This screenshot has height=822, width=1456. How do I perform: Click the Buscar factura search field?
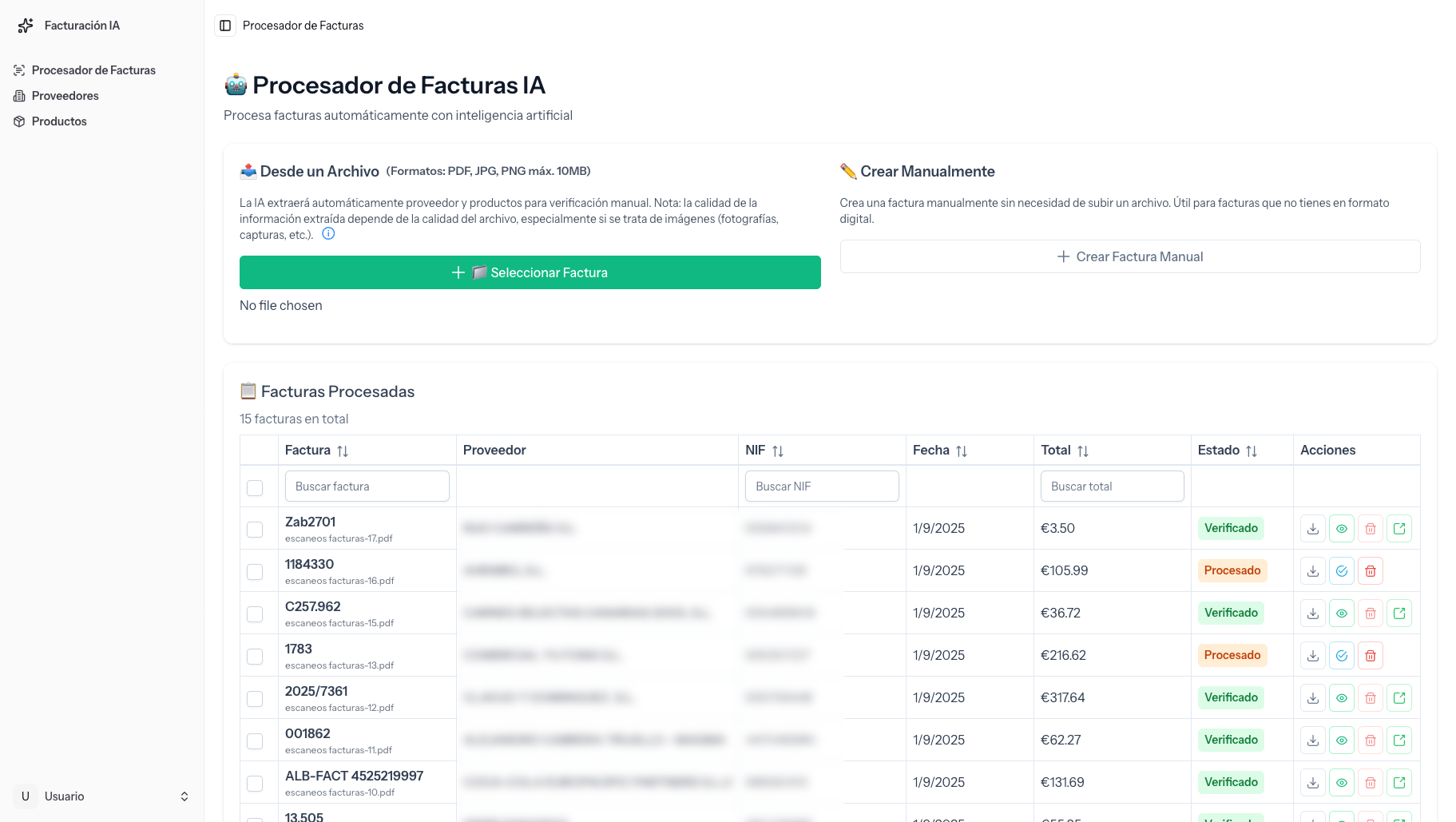pyautogui.click(x=367, y=486)
